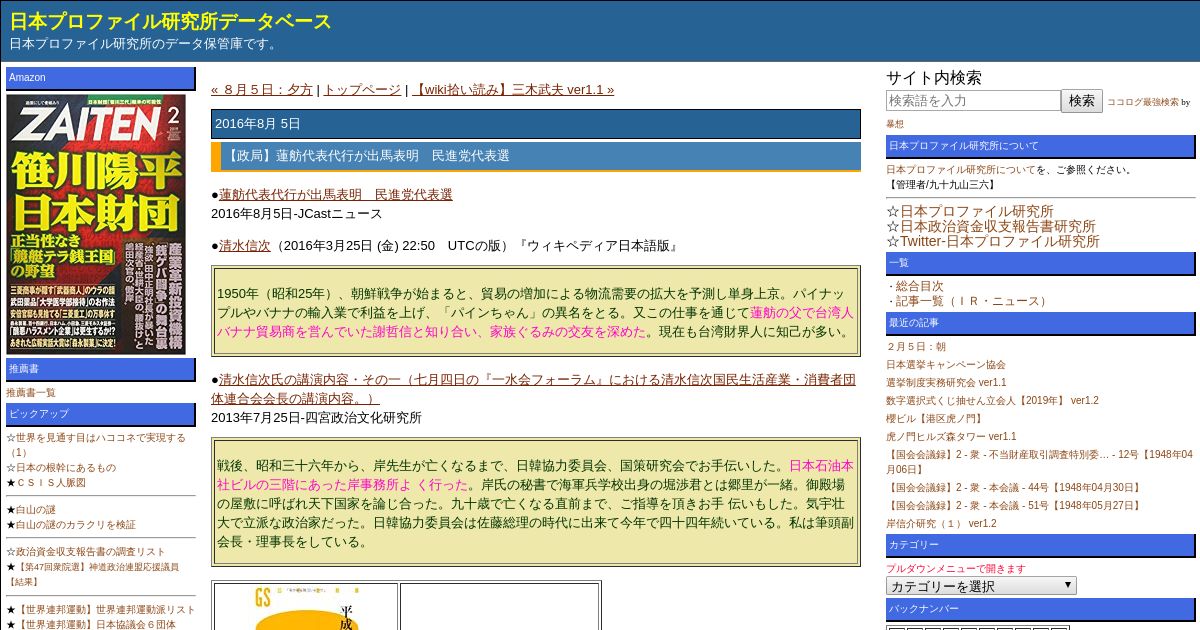Image resolution: width=1200 pixels, height=630 pixels.
Task: Click the バックナンバー sidebar heading
Action: (1040, 609)
